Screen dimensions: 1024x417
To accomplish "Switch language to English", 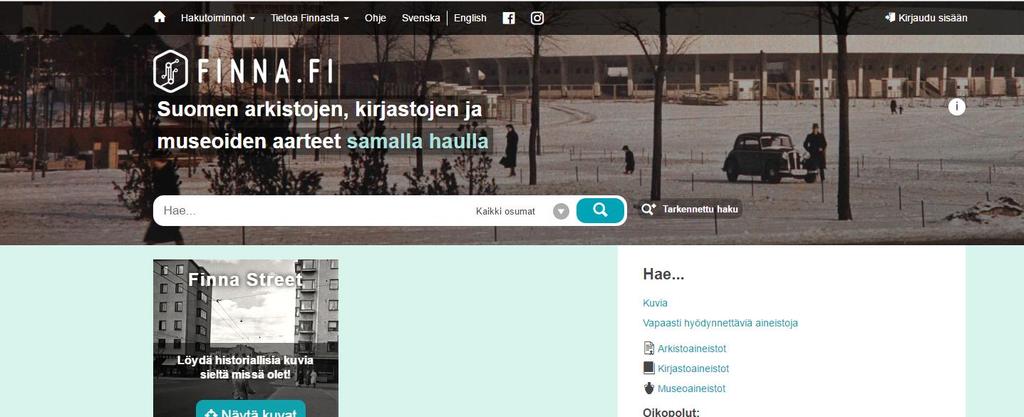I will (470, 18).
